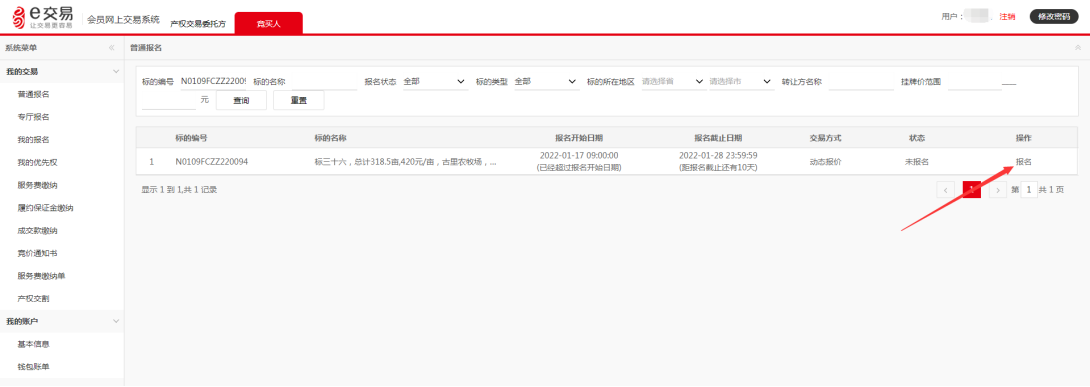Click the 报名开始日期 column header
This screenshot has width=1090, height=387.
coord(579,138)
